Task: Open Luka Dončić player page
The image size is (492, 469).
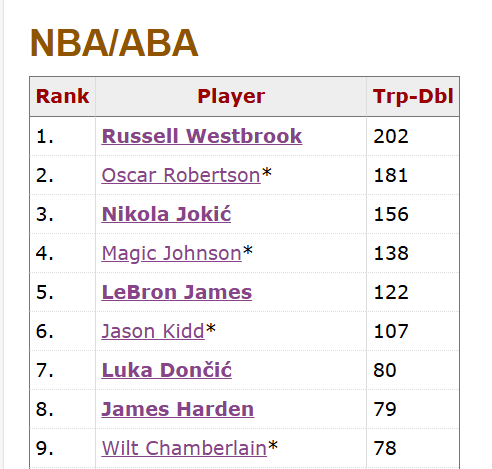Action: 166,370
